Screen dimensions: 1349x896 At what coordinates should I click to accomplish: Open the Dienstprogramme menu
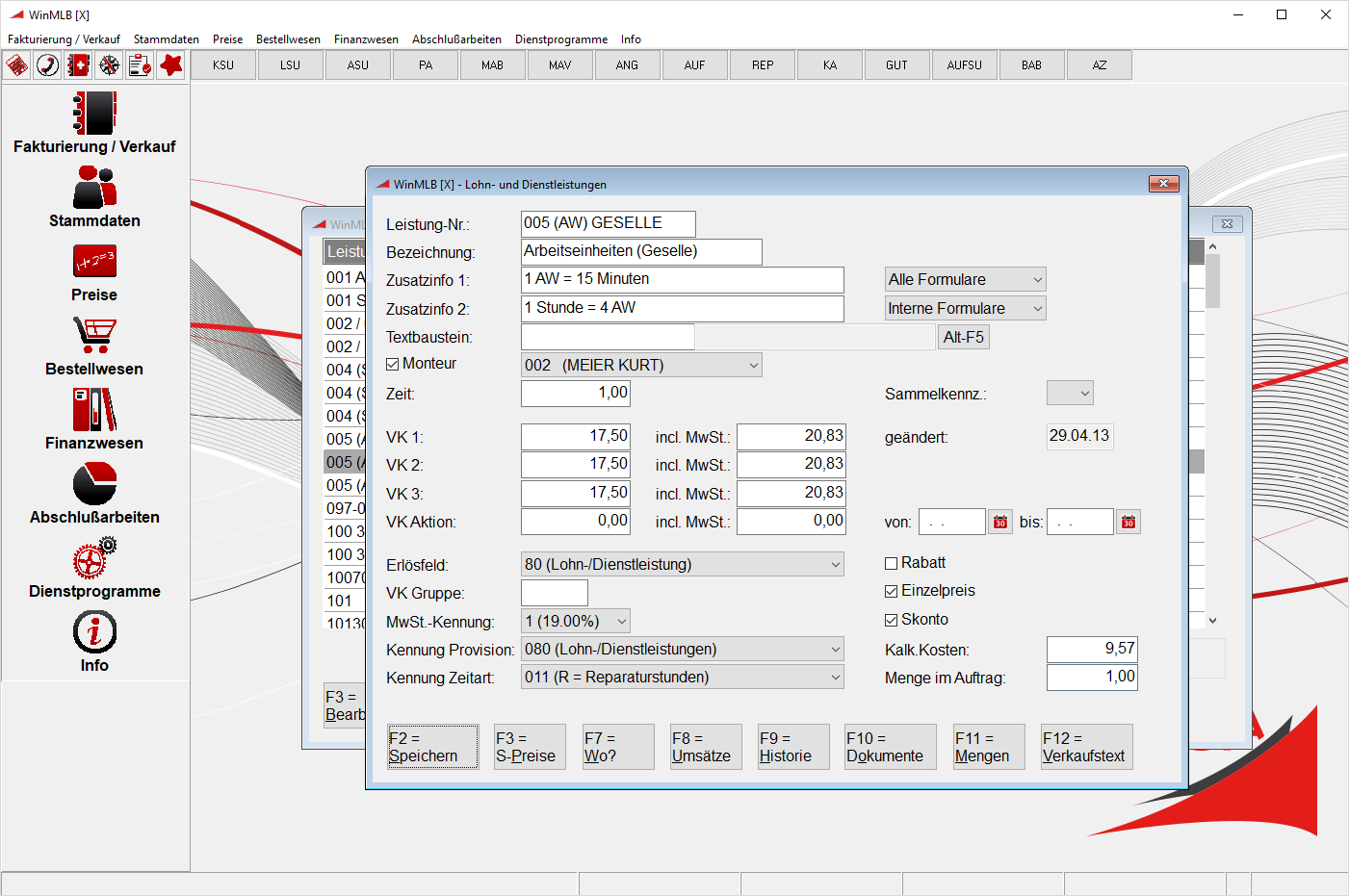(561, 39)
